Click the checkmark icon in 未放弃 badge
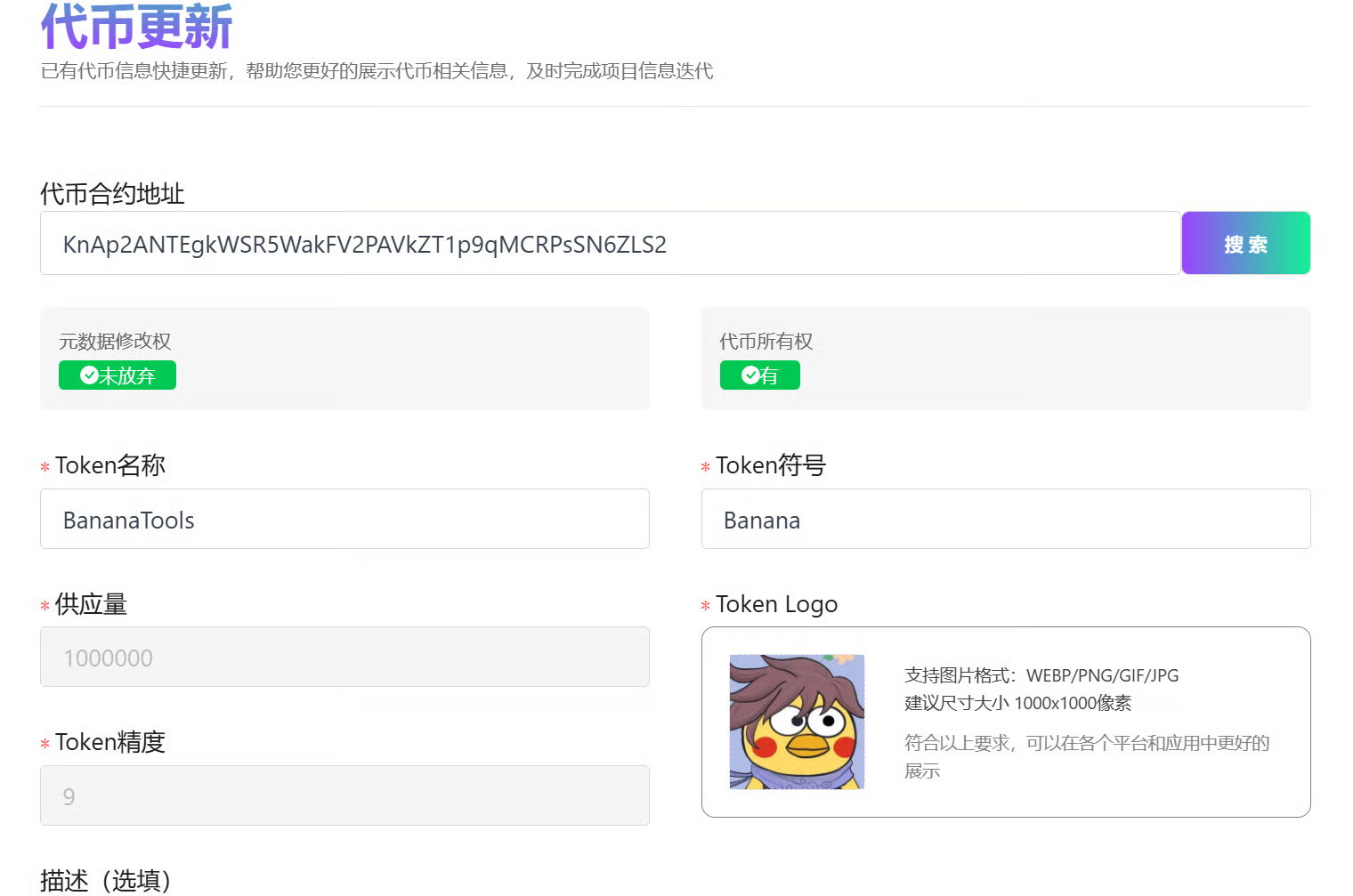Image resolution: width=1353 pixels, height=896 pixels. [89, 375]
